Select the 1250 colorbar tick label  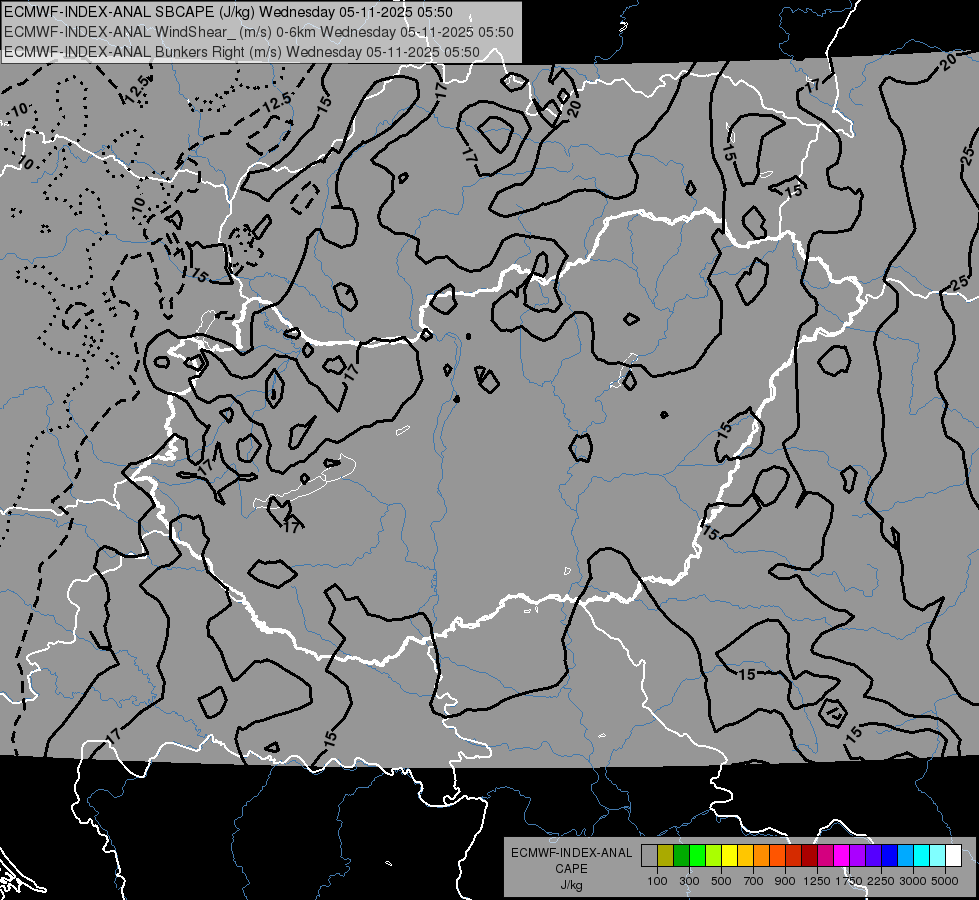click(x=817, y=881)
